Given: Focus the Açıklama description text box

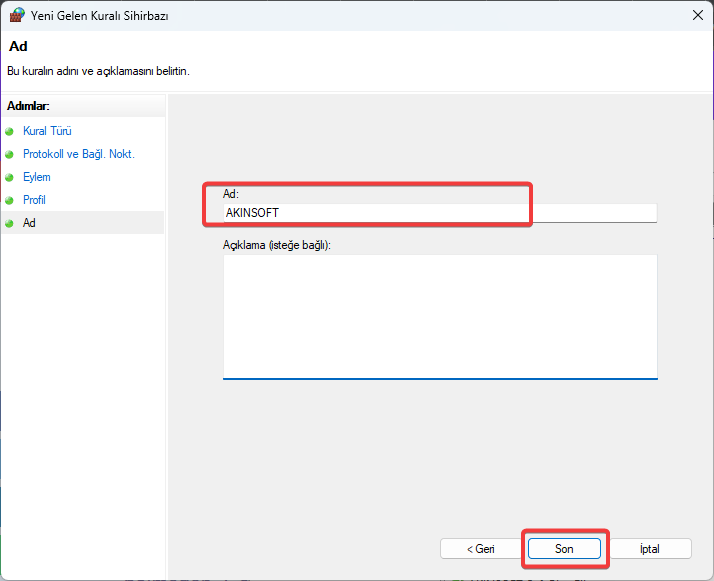Looking at the screenshot, I should [x=440, y=316].
